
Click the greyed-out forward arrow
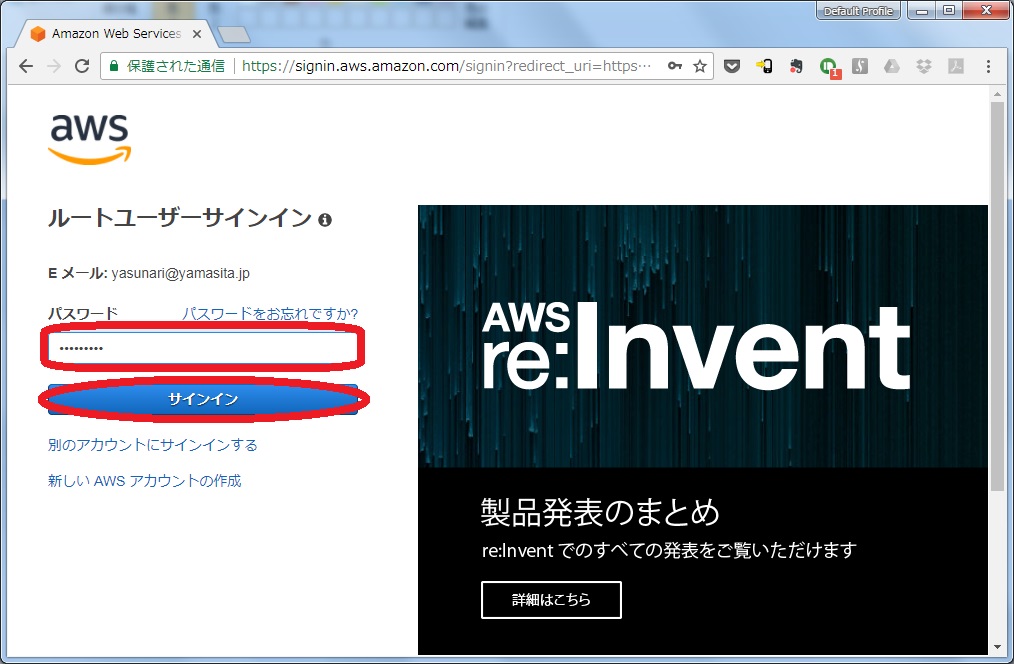[x=54, y=66]
